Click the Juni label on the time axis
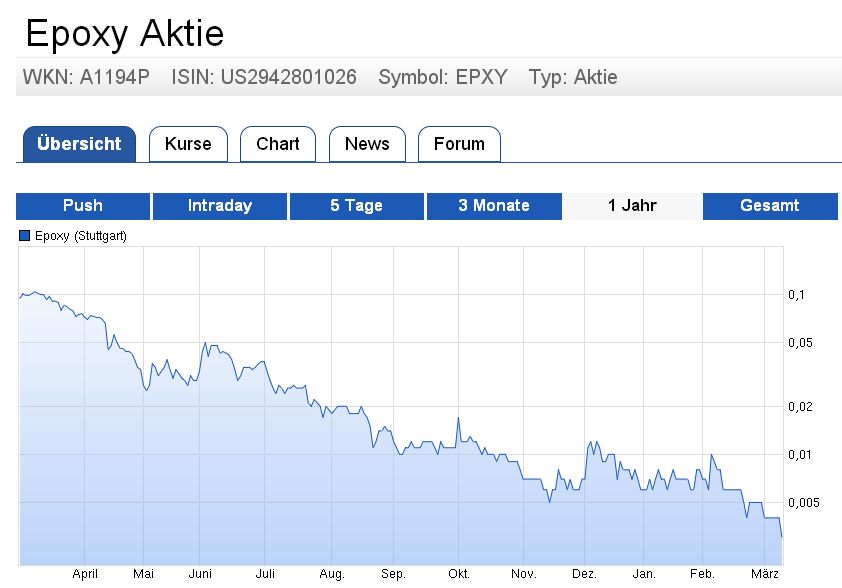The width and height of the screenshot is (842, 588). tap(200, 574)
